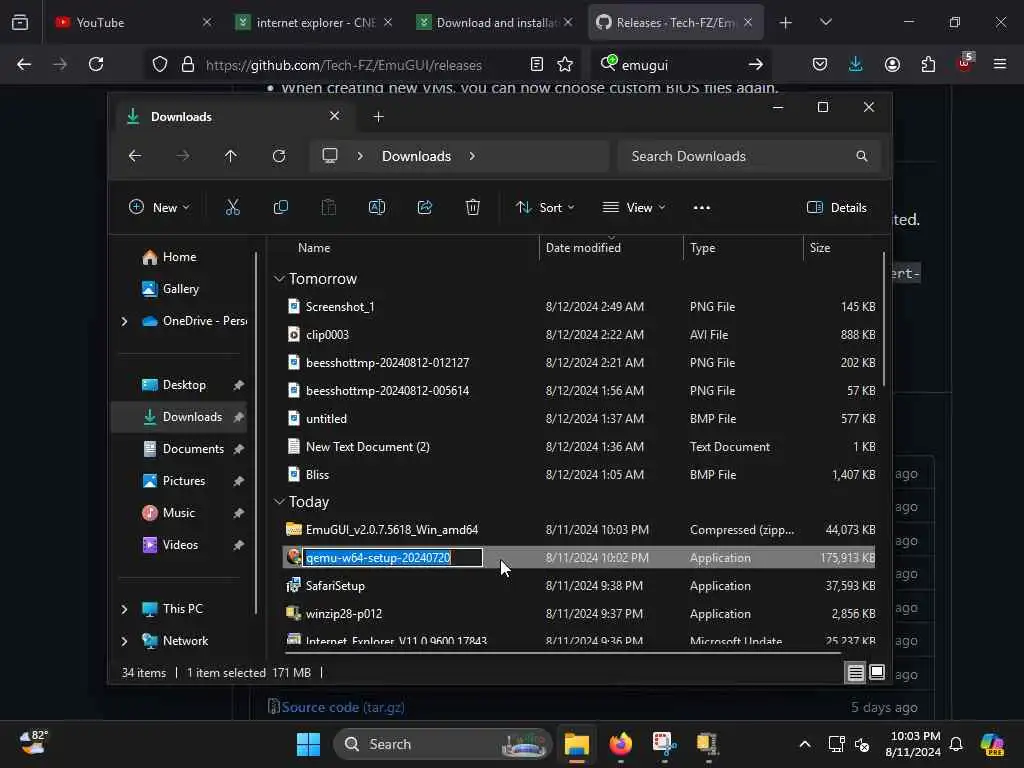
Task: Click the Rename icon in Explorer toolbar
Action: [x=377, y=208]
